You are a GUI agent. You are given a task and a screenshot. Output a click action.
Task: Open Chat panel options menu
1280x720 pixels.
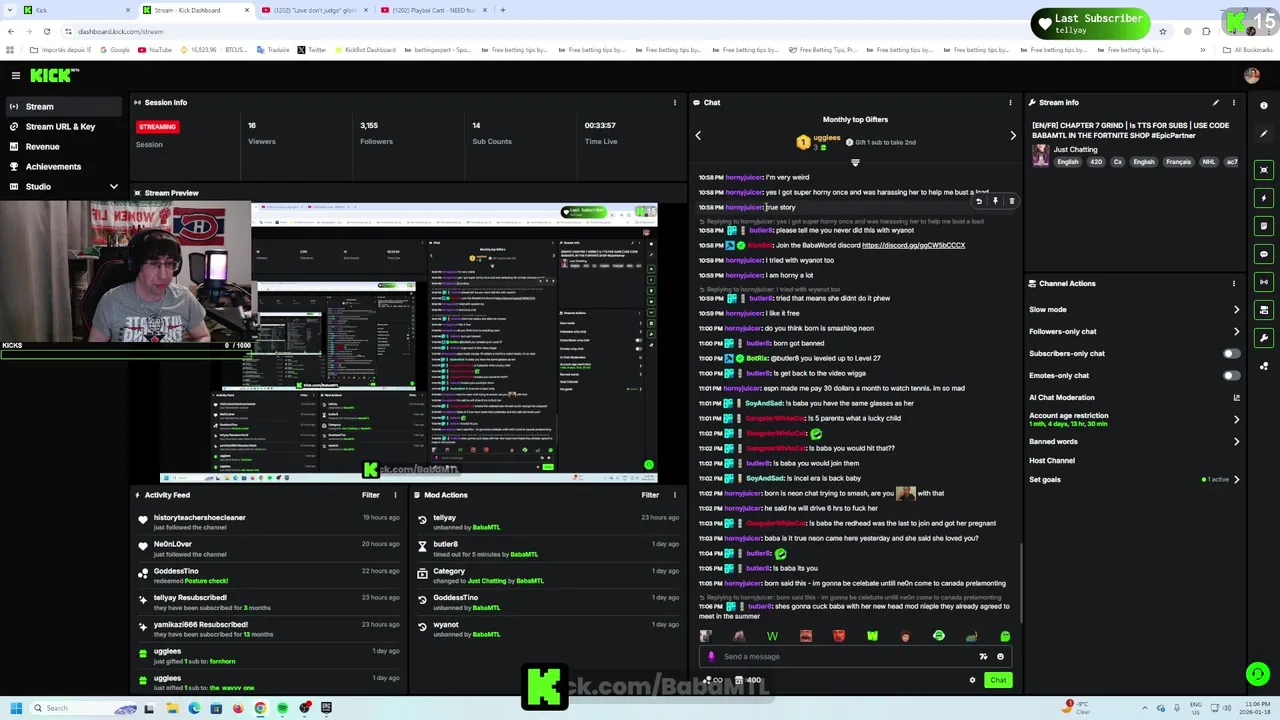[x=1010, y=102]
